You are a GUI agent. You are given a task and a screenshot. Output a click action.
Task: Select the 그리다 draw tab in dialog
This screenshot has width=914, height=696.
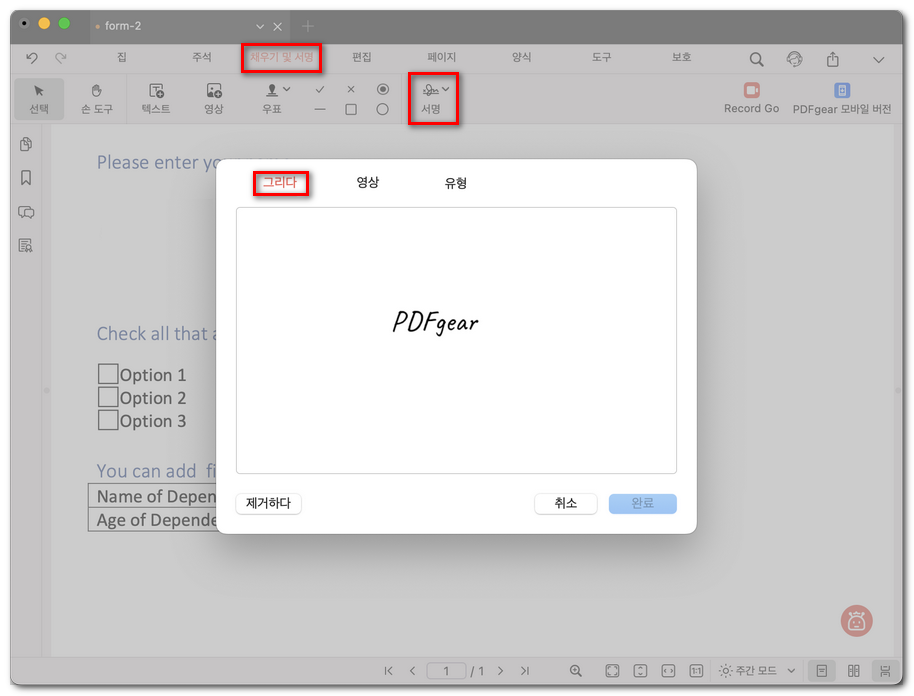tap(280, 182)
